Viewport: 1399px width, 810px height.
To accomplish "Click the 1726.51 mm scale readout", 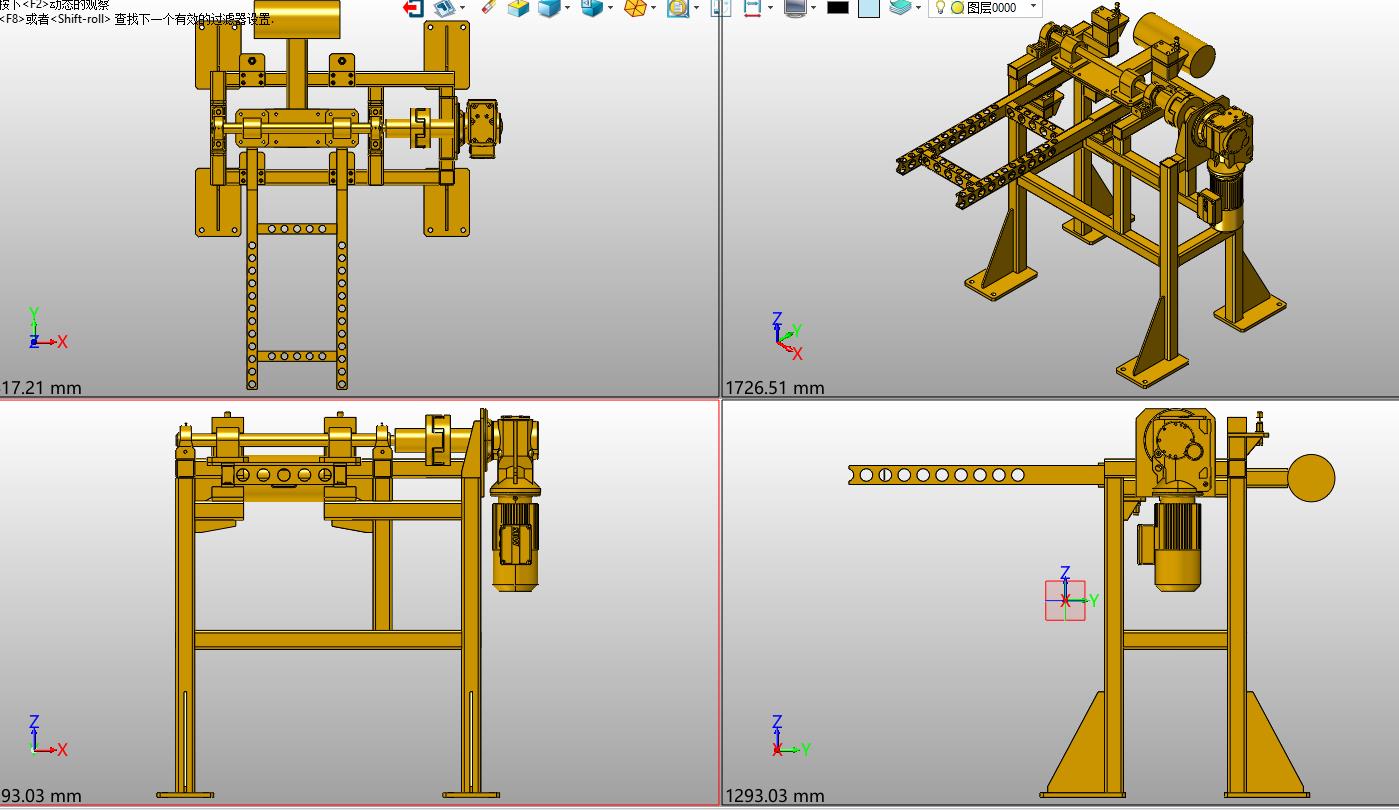I will pyautogui.click(x=774, y=387).
